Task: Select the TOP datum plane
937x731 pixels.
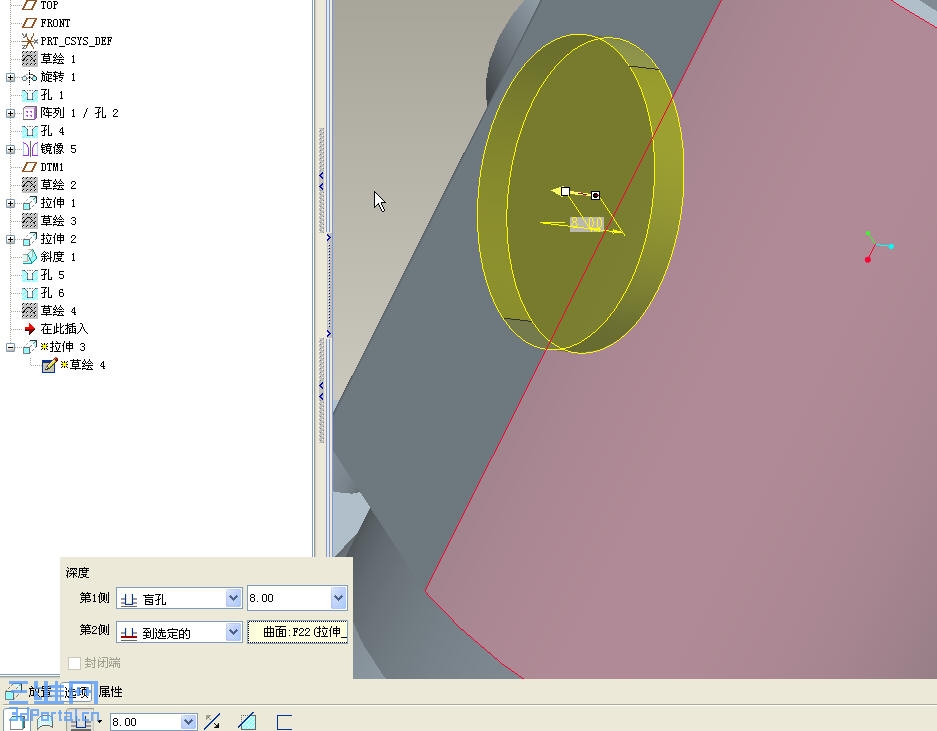Action: (40, 5)
